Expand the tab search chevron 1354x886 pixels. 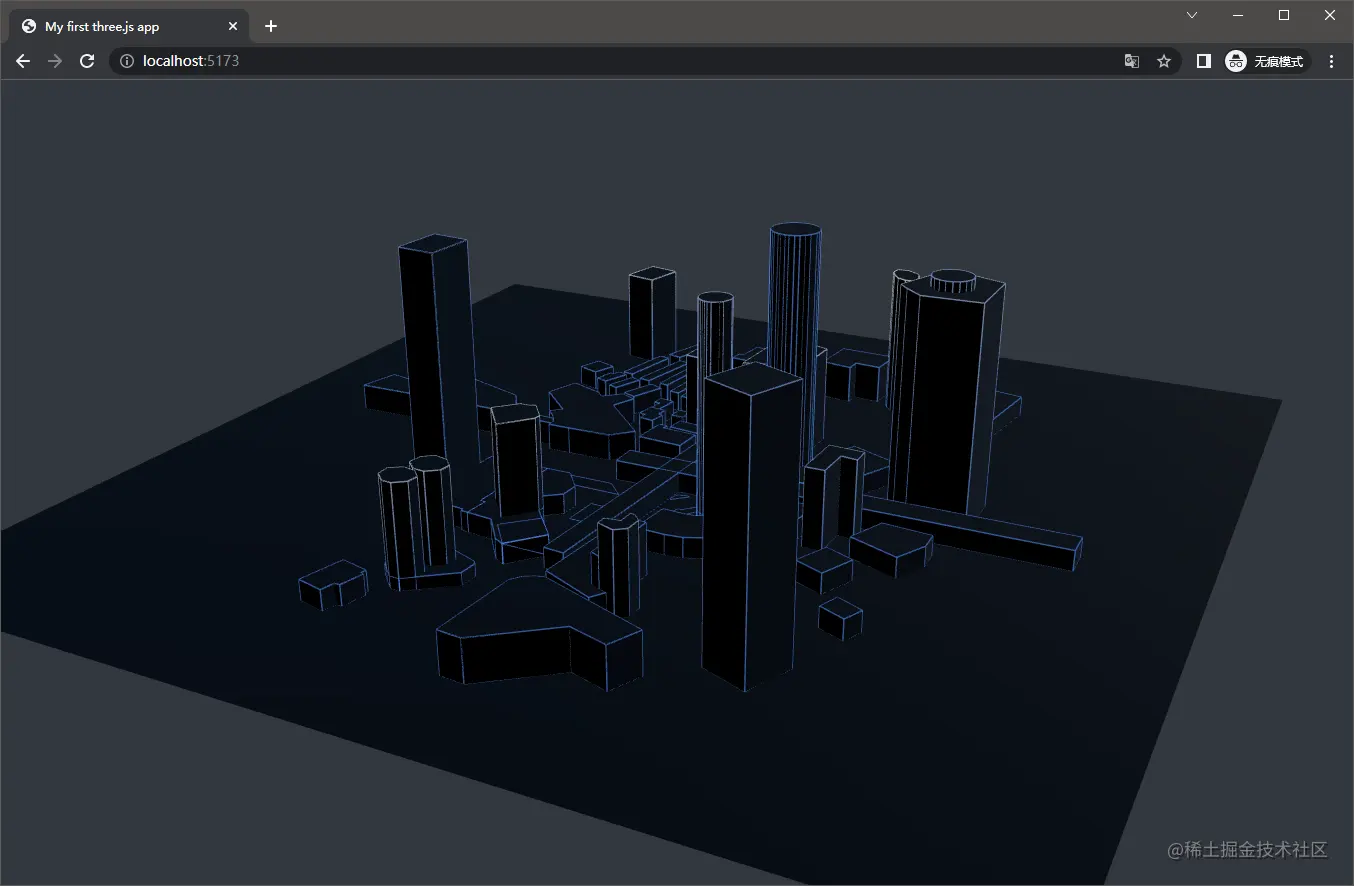point(1192,15)
